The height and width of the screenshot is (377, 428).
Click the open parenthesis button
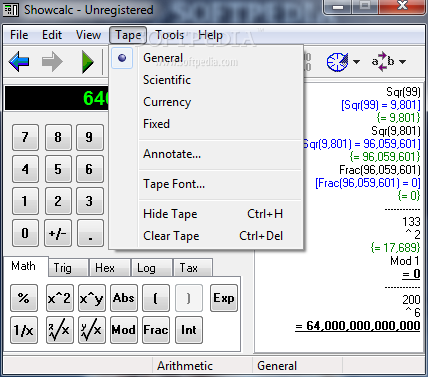point(156,298)
